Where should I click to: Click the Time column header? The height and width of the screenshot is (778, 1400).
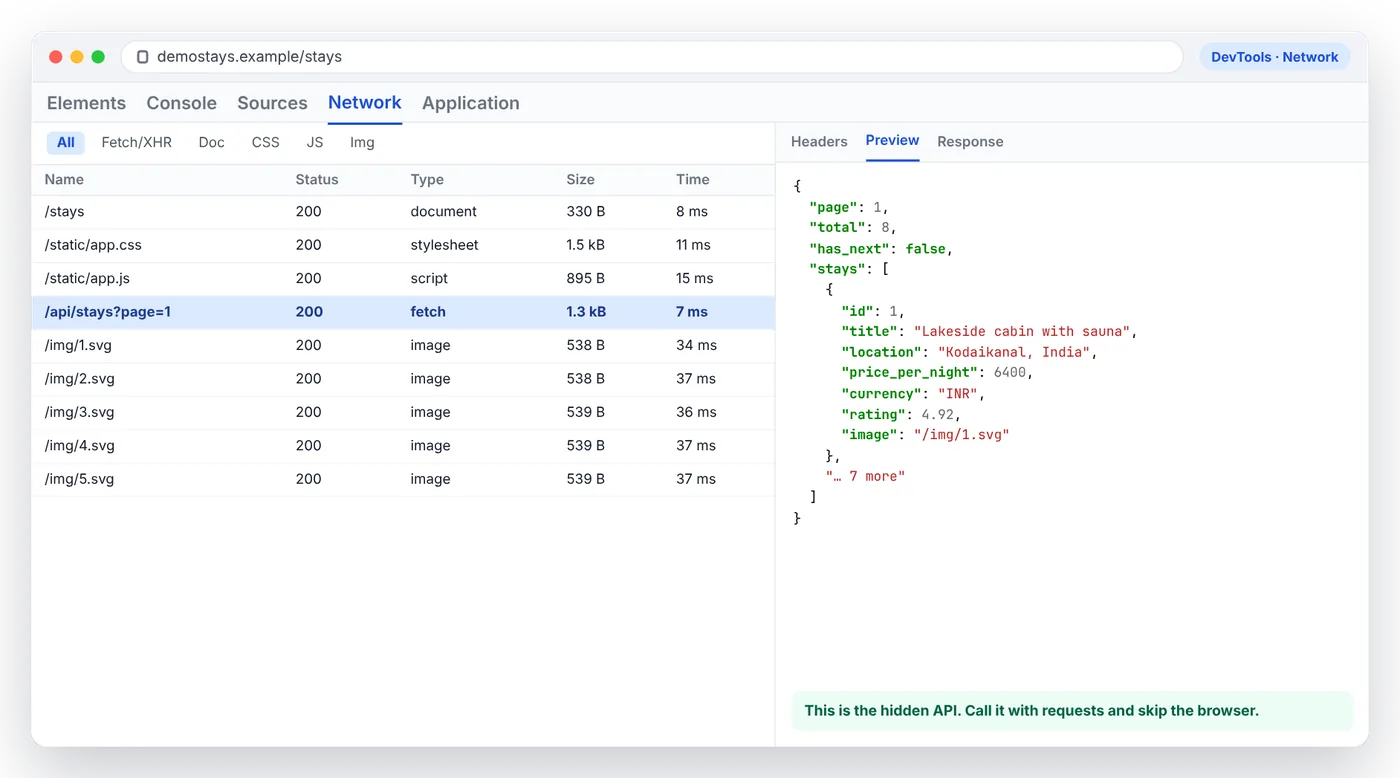click(692, 180)
